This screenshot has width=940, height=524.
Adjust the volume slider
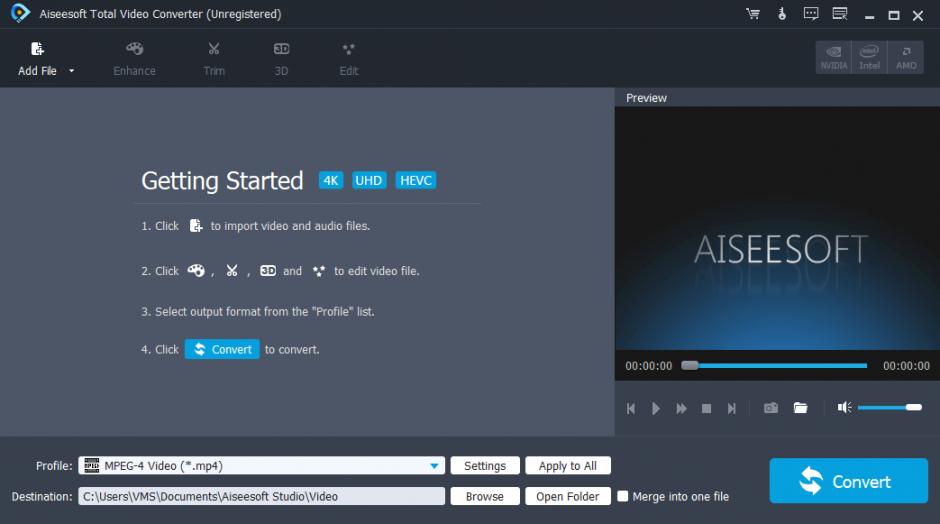coord(890,408)
